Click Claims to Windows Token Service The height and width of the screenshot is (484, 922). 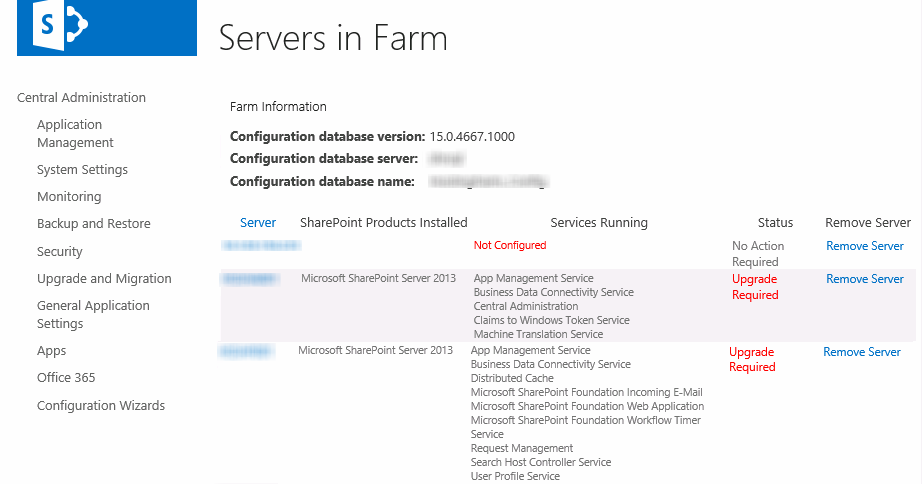pos(552,321)
